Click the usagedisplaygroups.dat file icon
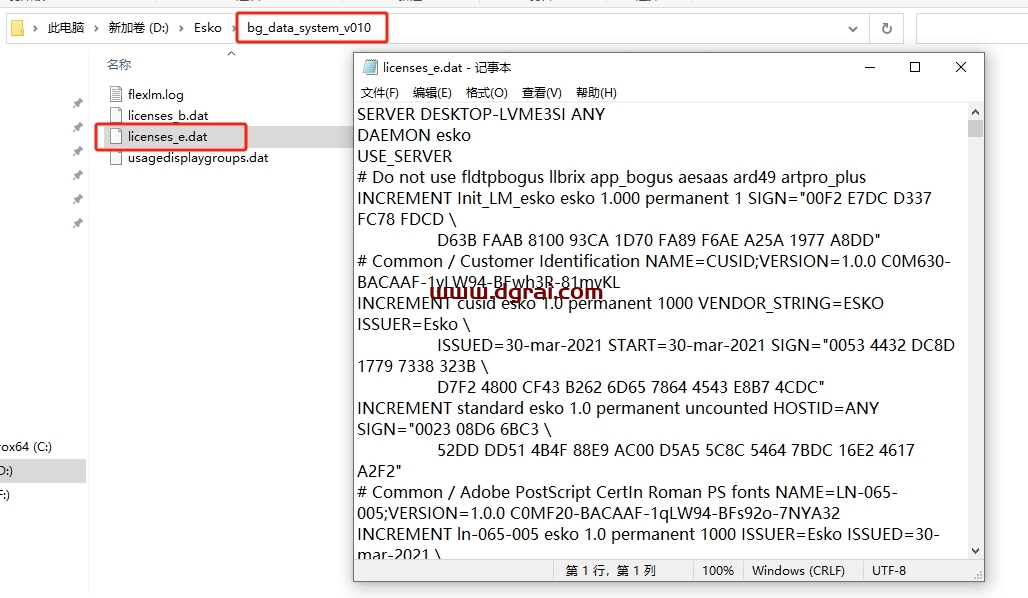Image resolution: width=1028 pixels, height=598 pixels. (116, 157)
